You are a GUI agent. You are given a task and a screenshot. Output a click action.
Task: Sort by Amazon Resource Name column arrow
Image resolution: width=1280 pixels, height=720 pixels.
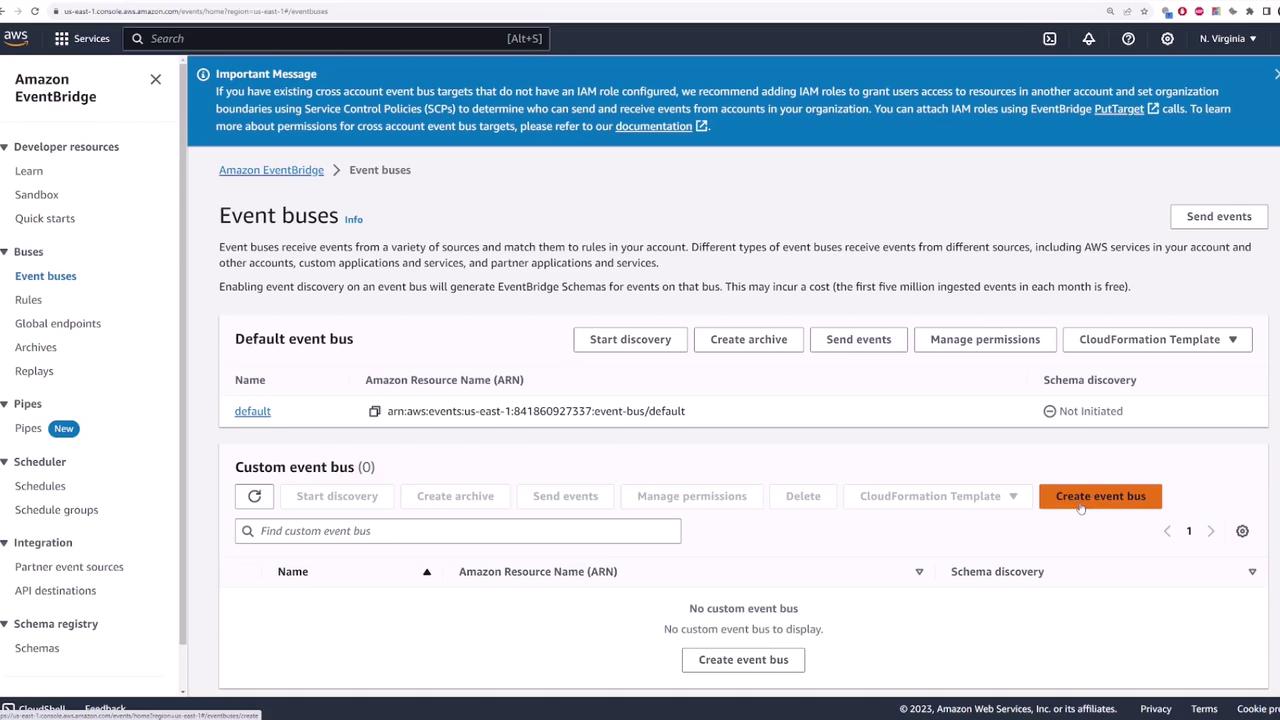(x=919, y=572)
